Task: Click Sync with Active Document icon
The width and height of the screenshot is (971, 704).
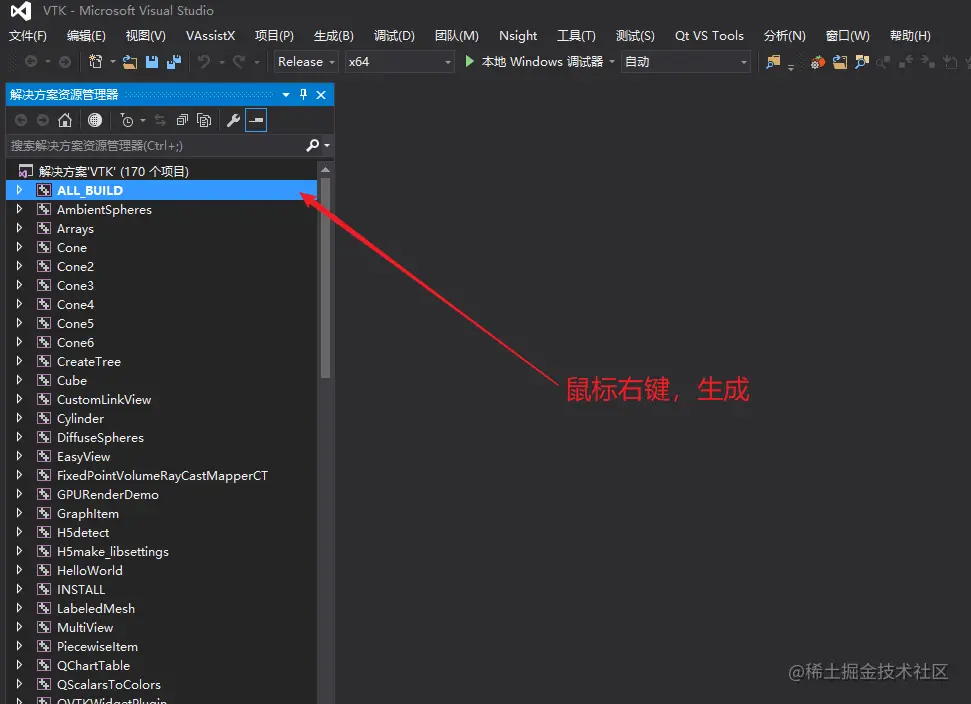Action: (x=160, y=120)
